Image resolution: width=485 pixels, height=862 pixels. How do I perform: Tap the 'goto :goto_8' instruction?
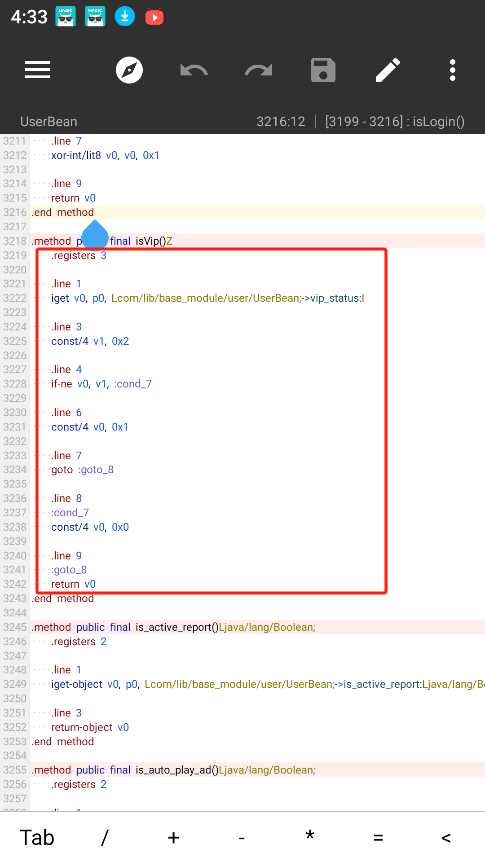point(82,469)
